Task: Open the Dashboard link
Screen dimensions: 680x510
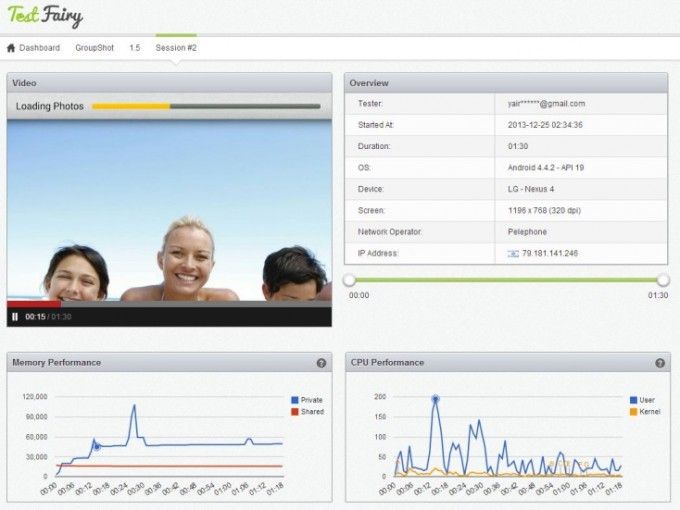Action: click(x=39, y=48)
